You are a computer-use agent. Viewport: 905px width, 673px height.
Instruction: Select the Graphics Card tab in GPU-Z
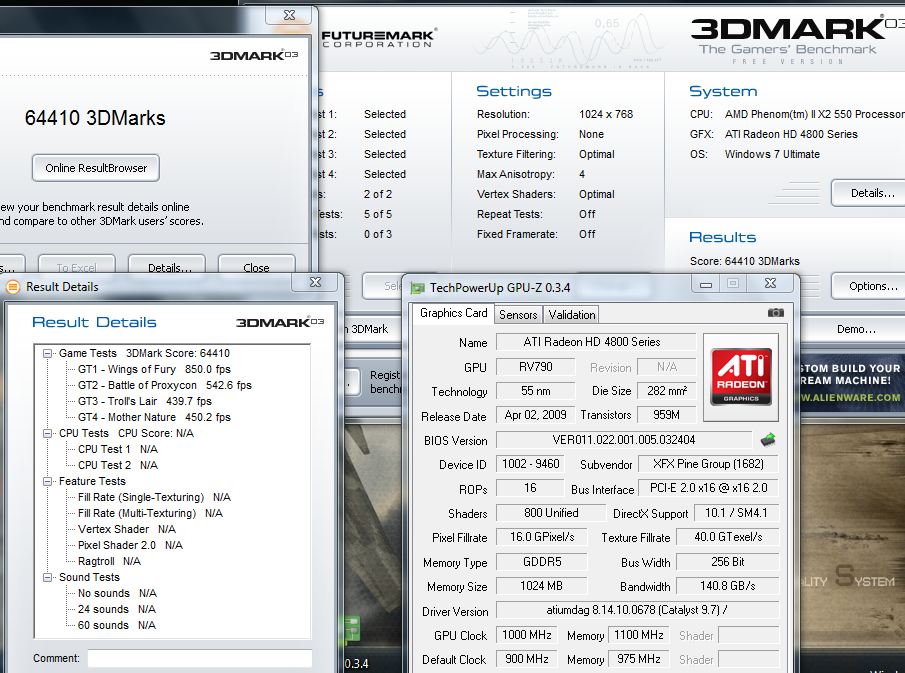[x=454, y=313]
